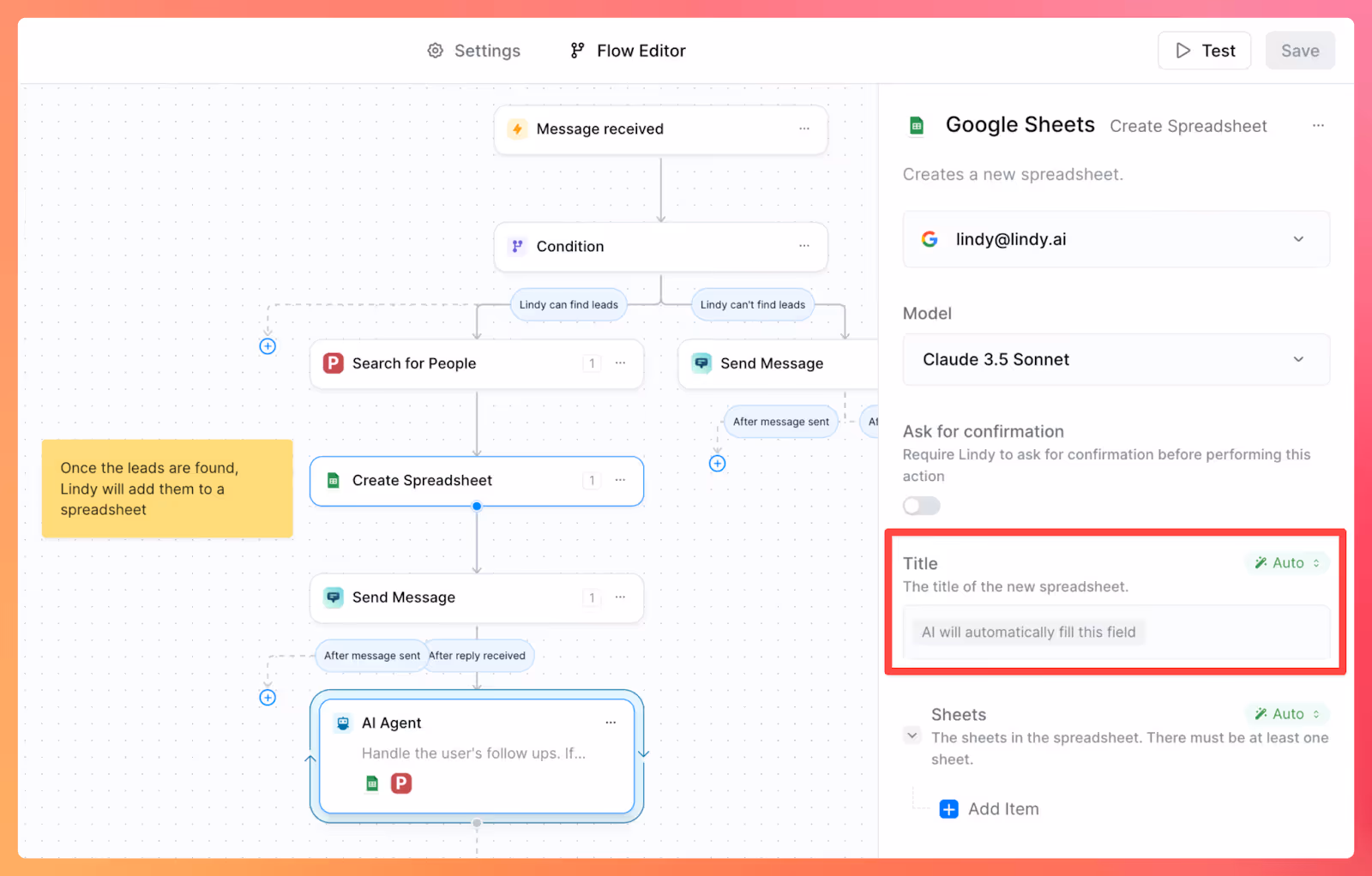Screen dimensions: 1372x876
Task: Toggle the Ask for confirmation switch
Action: coord(922,506)
